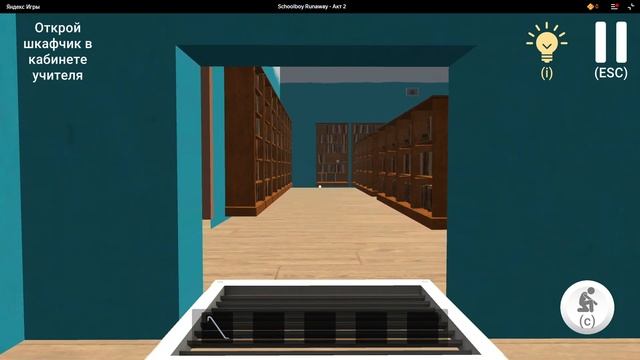Click the orange Yandex coin balance icon
Screen dimensions: 640x360
click(592, 6)
